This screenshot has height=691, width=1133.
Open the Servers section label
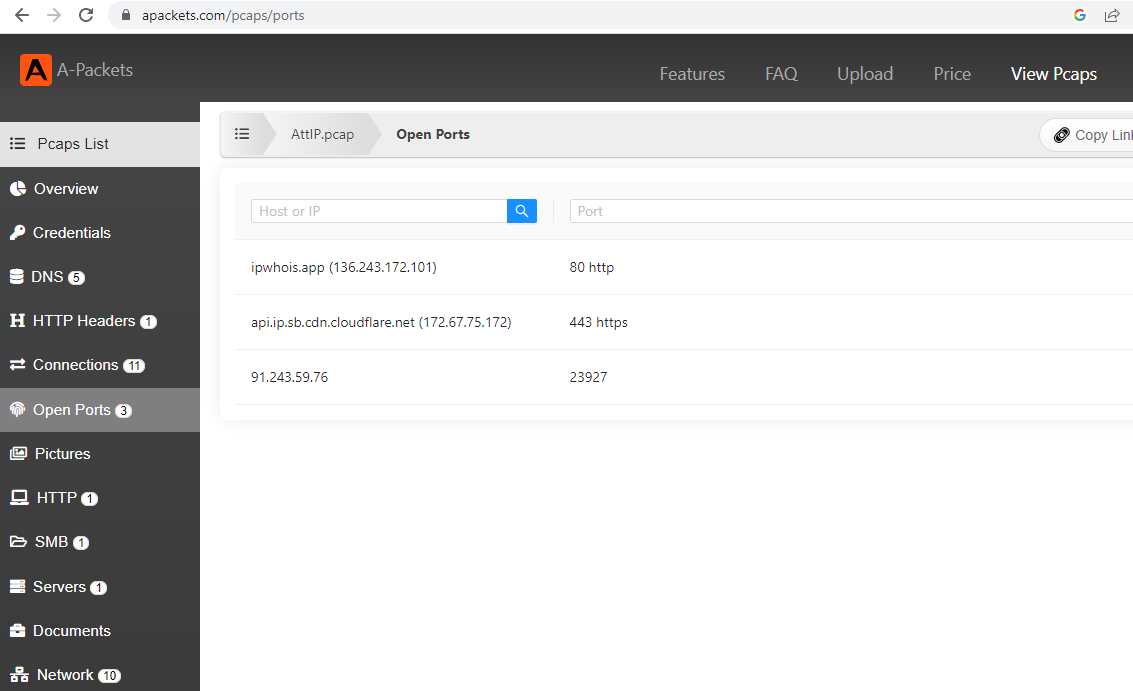point(59,587)
